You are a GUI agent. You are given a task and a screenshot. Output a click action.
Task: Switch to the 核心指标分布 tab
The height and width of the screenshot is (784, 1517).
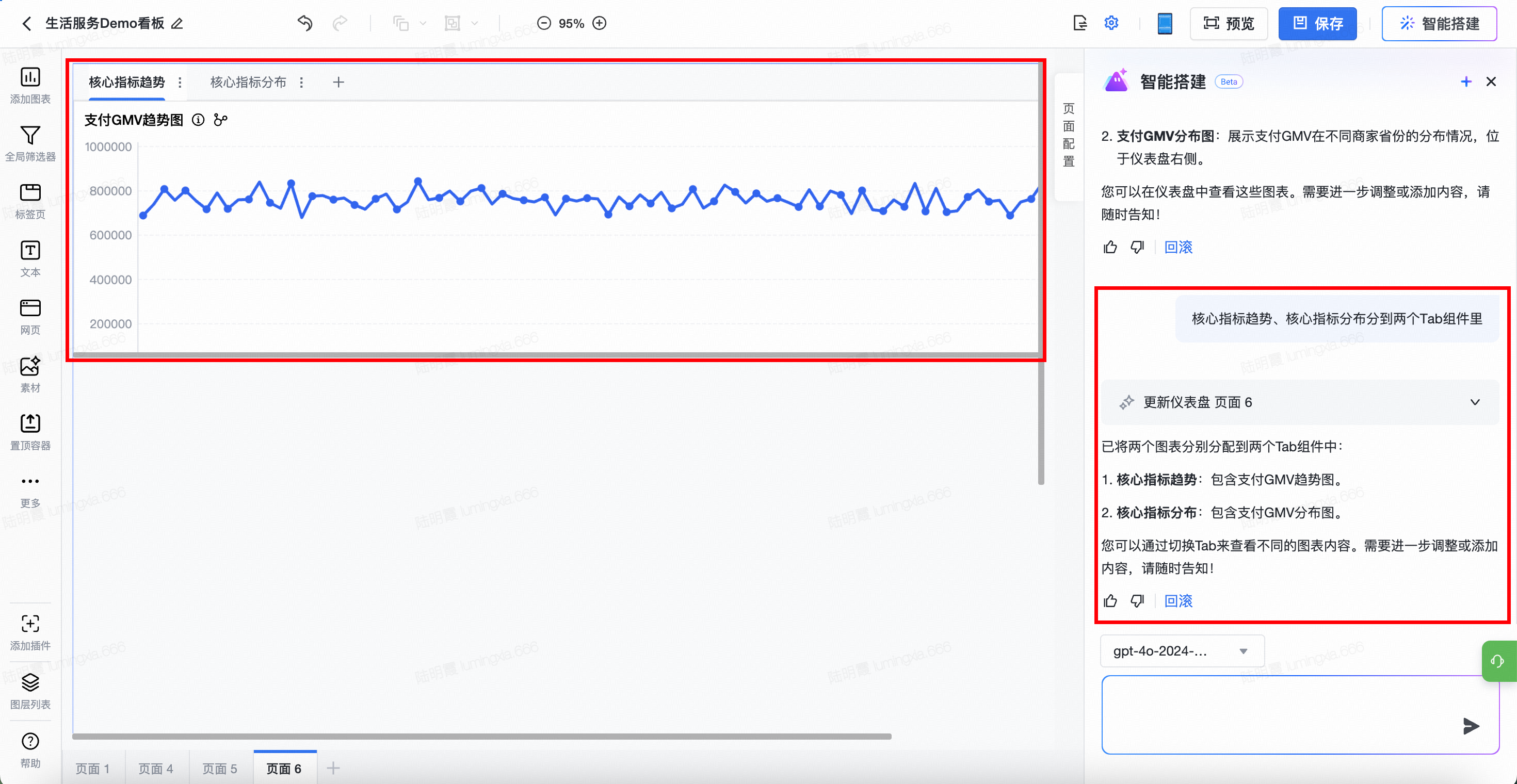click(x=248, y=83)
